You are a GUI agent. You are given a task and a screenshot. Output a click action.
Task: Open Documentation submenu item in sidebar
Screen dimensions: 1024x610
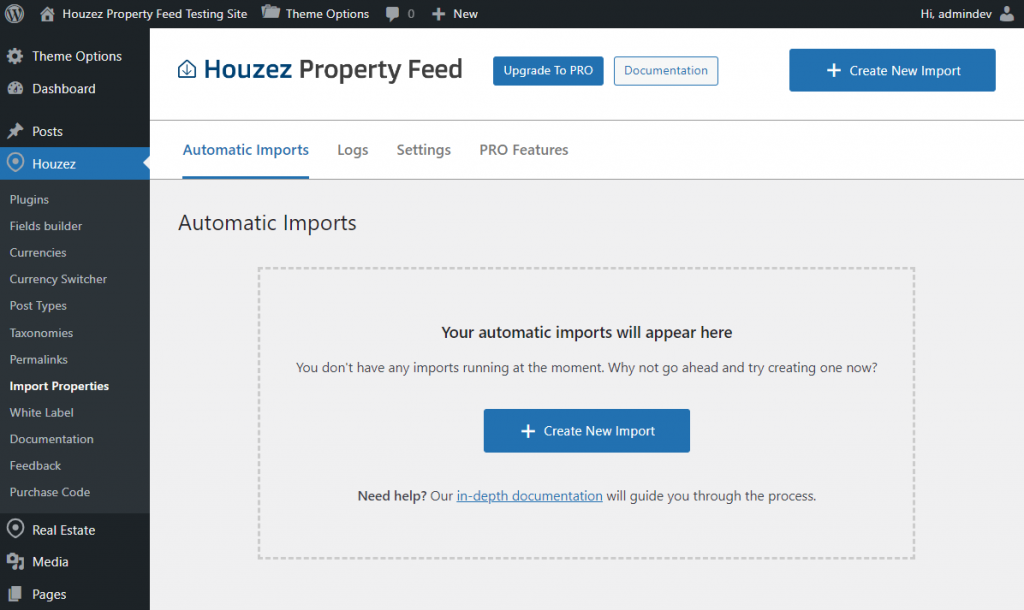tap(52, 439)
